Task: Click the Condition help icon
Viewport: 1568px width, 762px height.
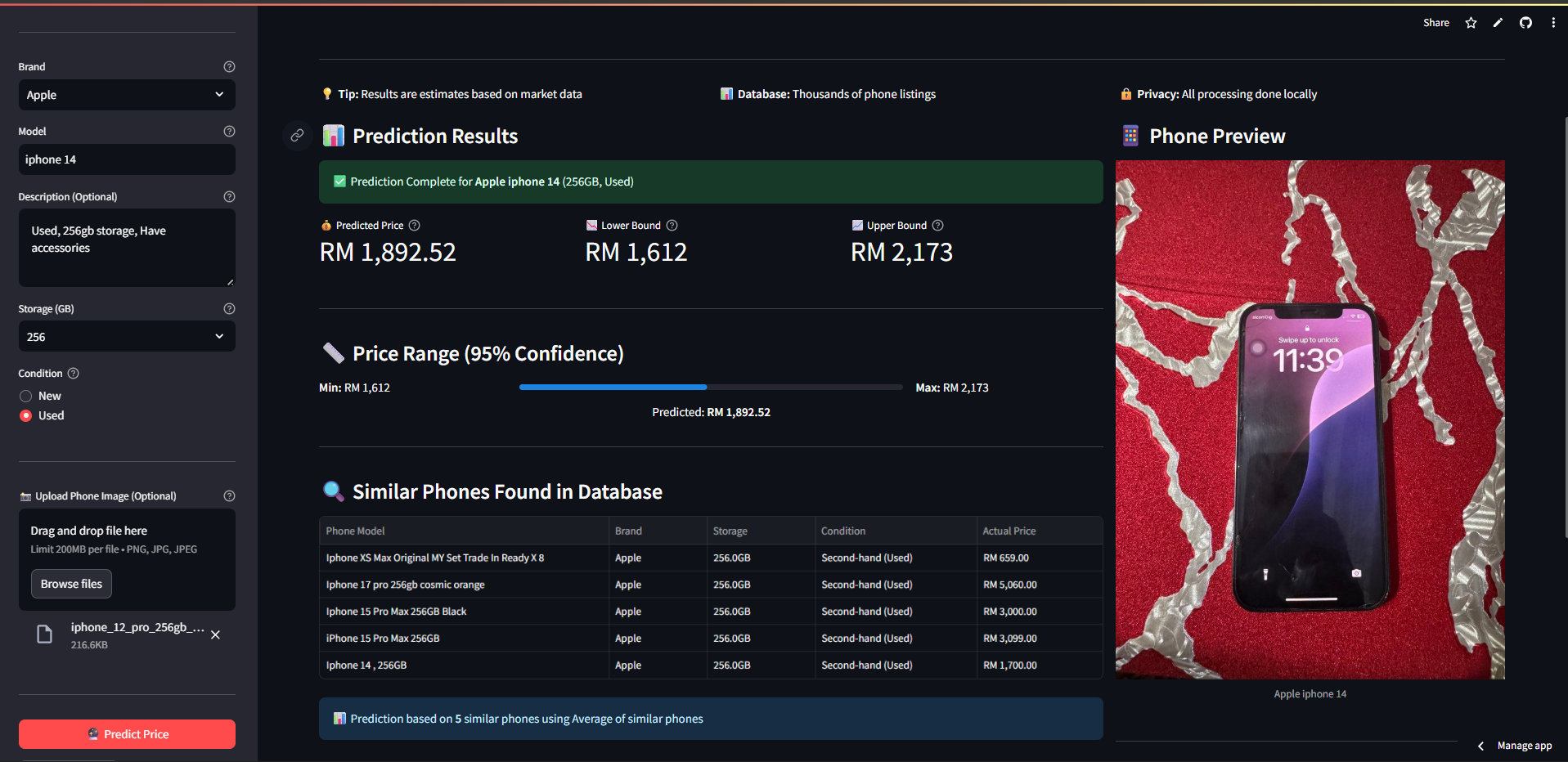Action: [74, 374]
